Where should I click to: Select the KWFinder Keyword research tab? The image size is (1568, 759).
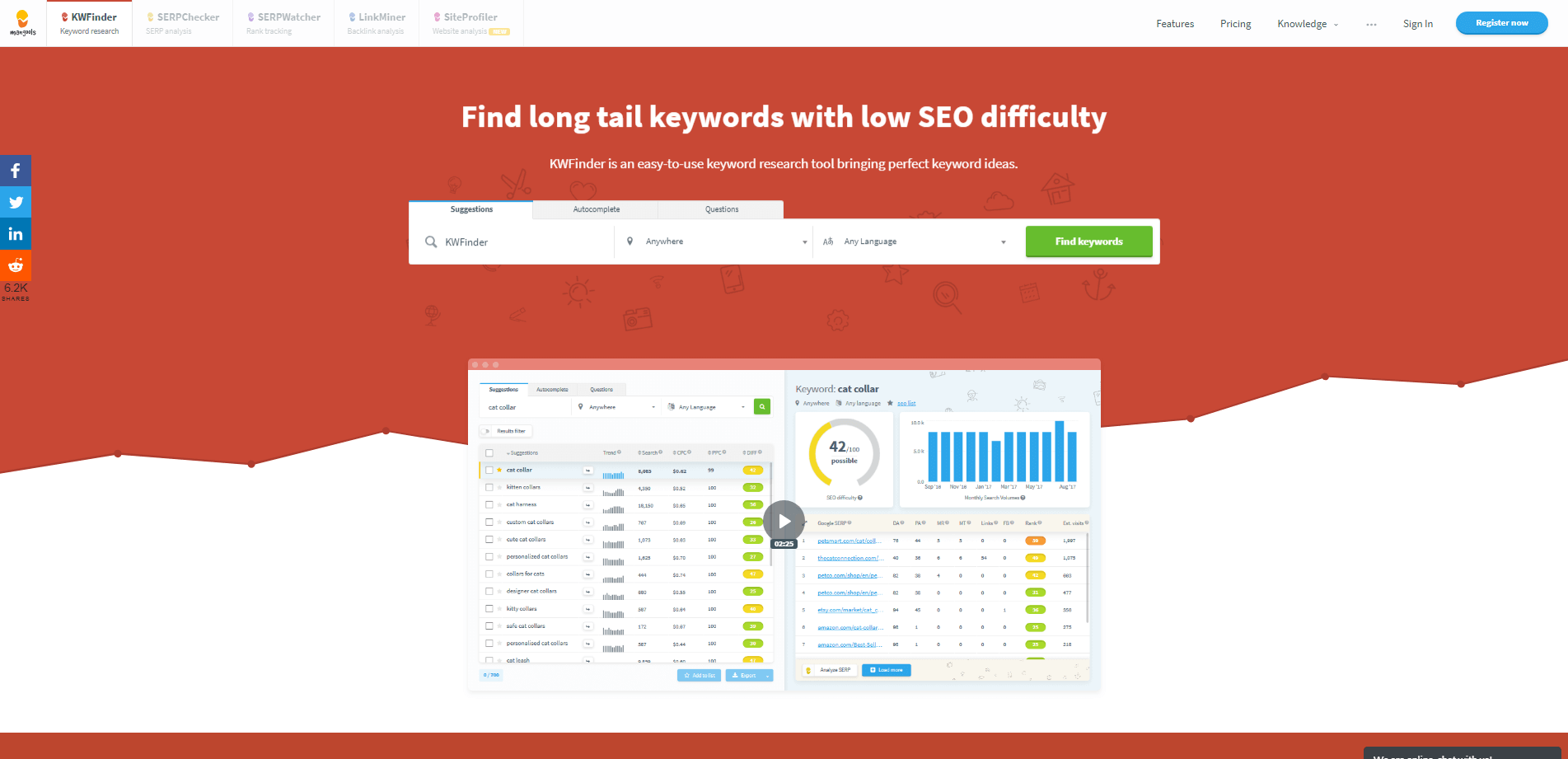[89, 23]
